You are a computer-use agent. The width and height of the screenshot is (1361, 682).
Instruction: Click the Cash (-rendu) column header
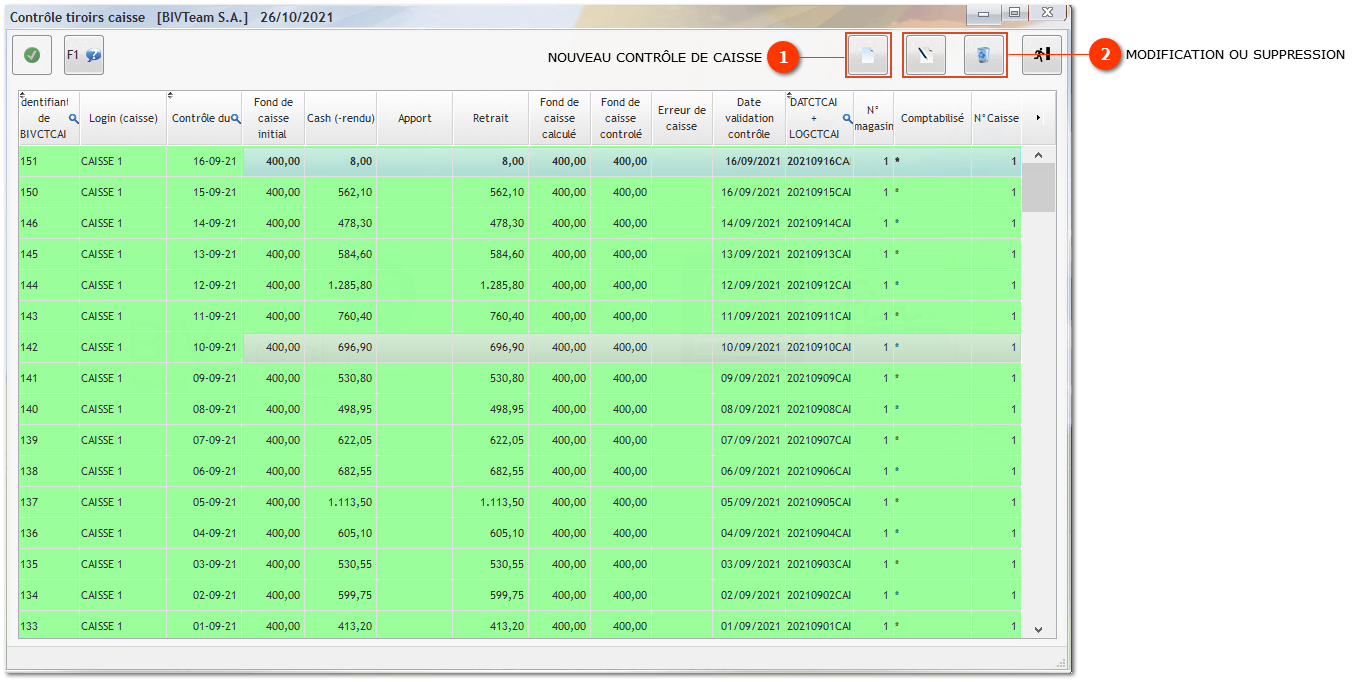340,118
